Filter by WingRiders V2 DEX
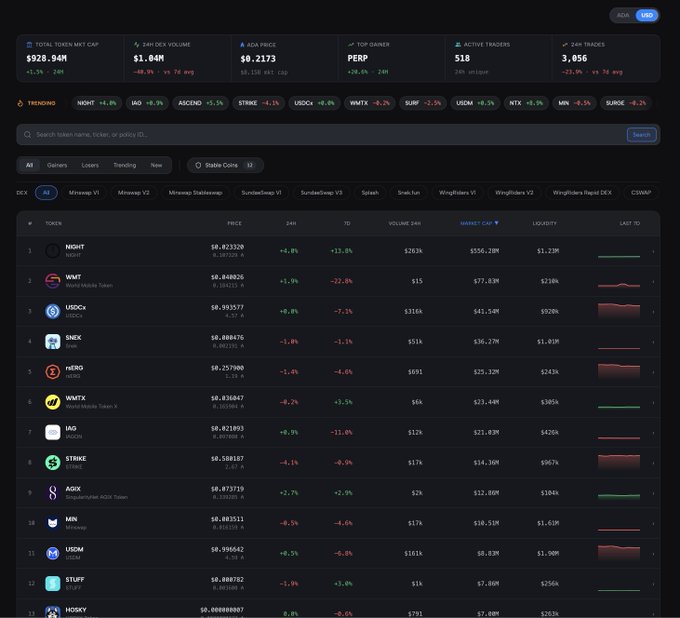Viewport: 680px width, 618px height. click(514, 193)
